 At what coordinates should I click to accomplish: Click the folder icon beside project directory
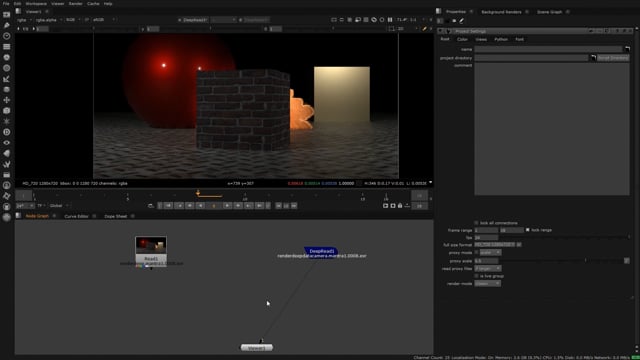(x=593, y=58)
